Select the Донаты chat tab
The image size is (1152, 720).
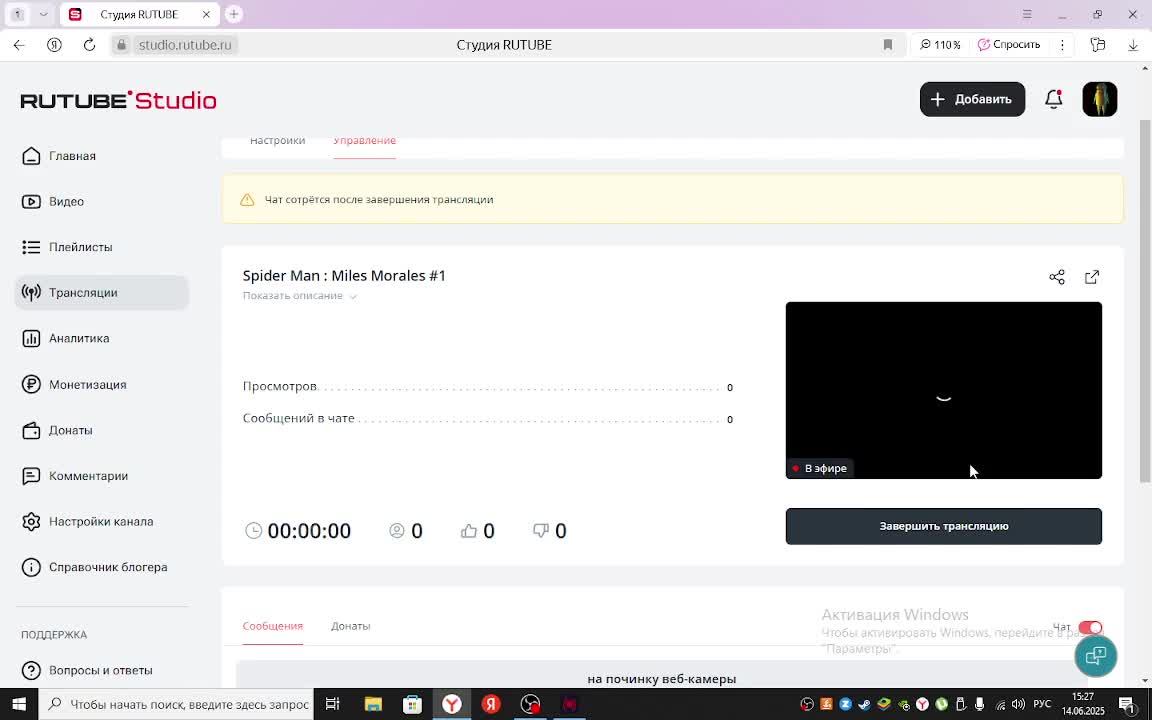350,626
